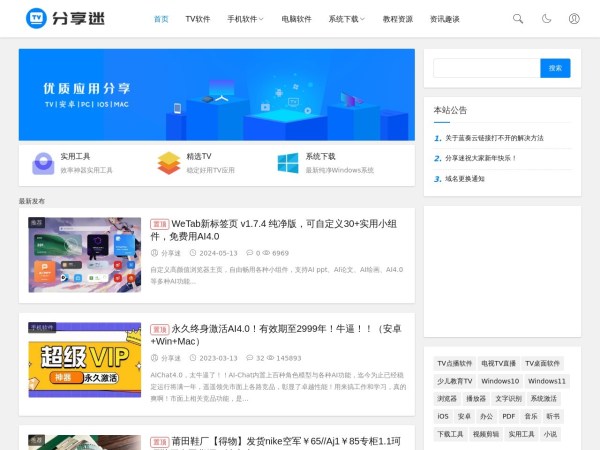600x450 pixels.
Task: Select the 音乐 tag
Action: (531, 416)
